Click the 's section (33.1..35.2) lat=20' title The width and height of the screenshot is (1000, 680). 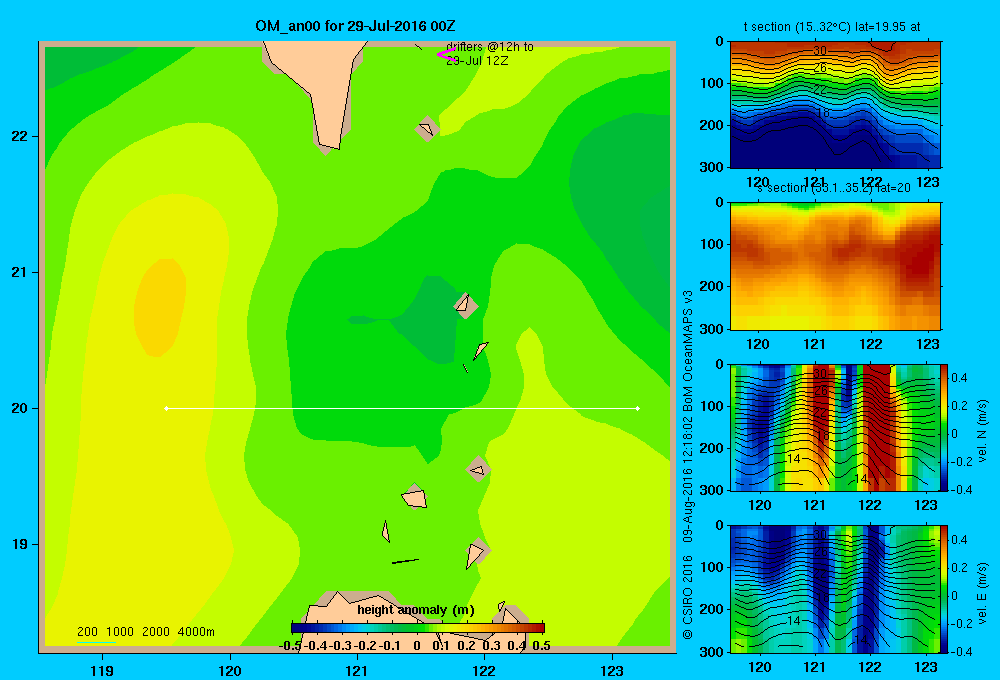tap(834, 188)
